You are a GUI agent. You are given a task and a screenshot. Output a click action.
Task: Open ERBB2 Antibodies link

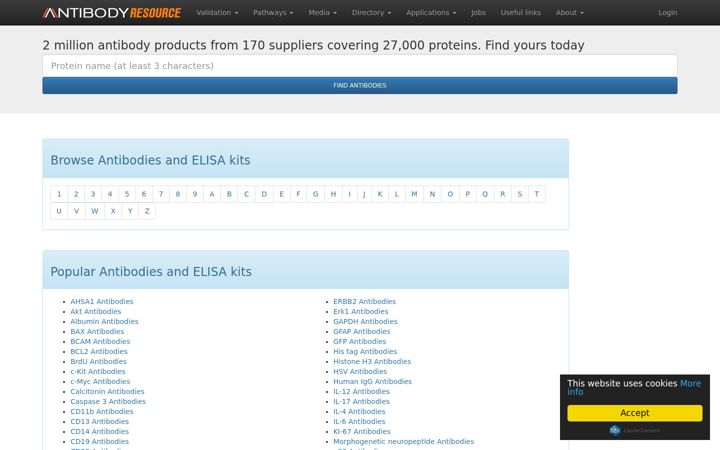tap(365, 301)
